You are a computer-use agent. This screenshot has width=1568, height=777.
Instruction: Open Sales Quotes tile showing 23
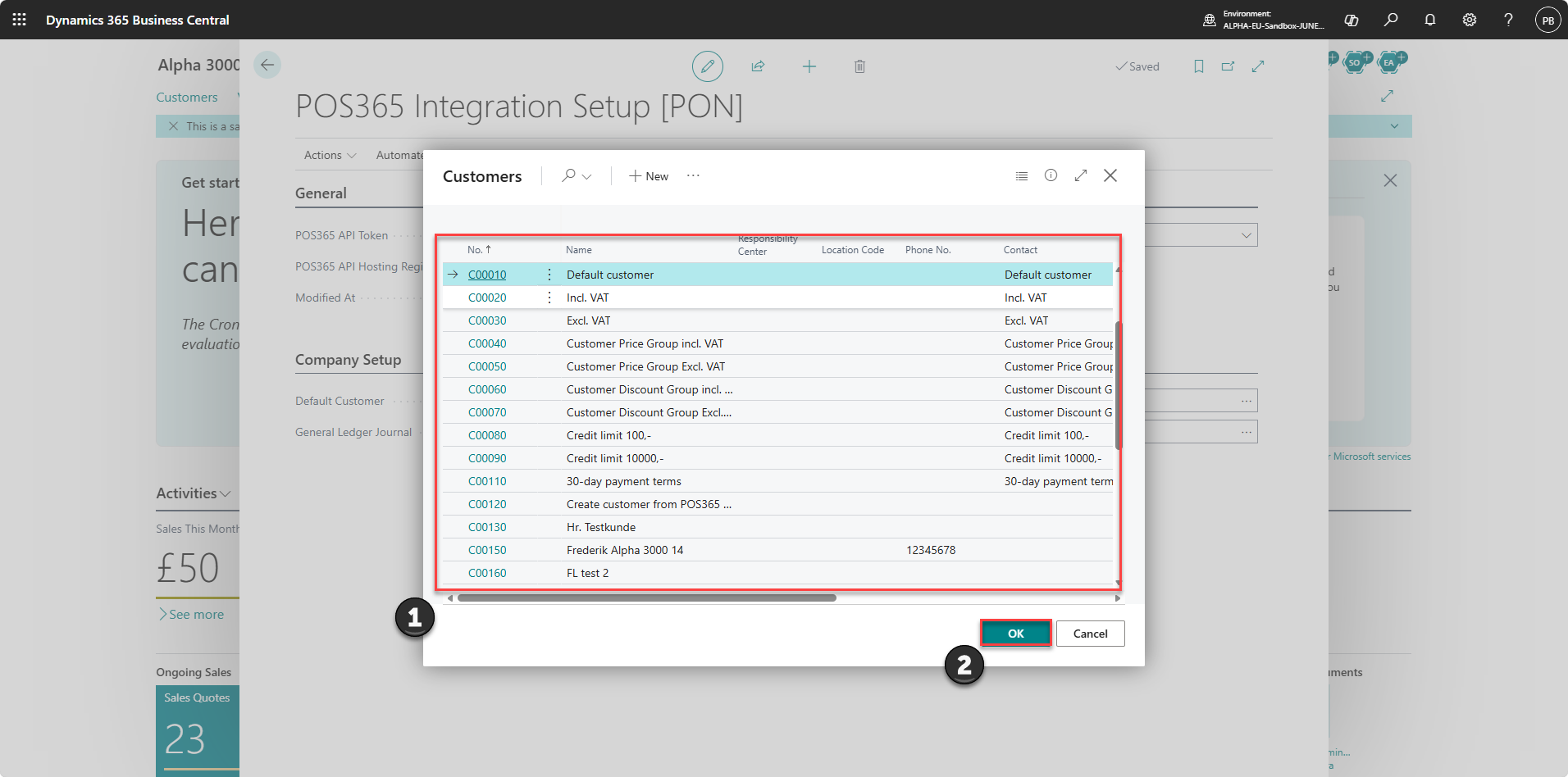pos(198,729)
